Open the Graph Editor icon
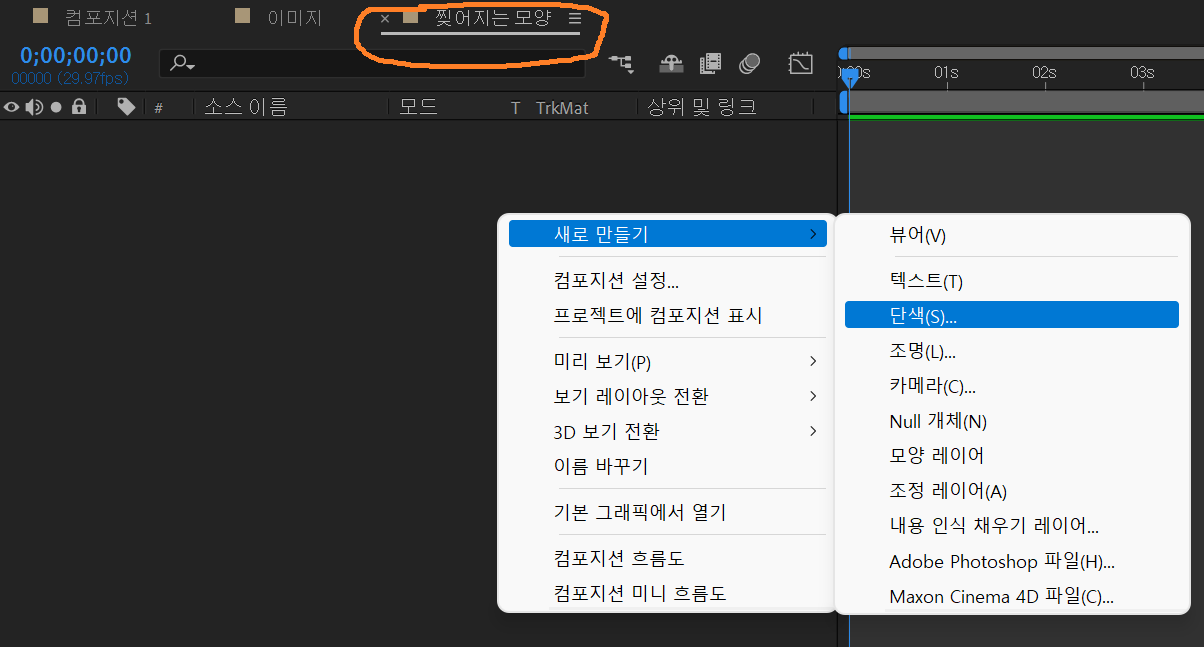Screen dimensions: 1204x647 point(801,64)
